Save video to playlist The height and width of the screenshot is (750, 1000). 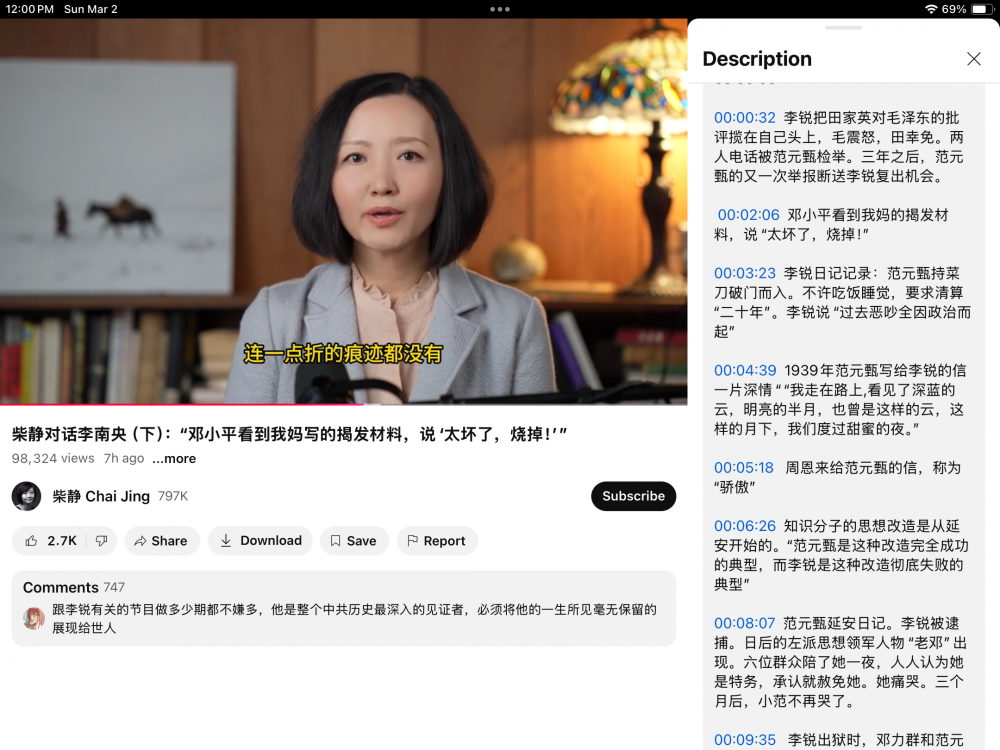coord(353,541)
